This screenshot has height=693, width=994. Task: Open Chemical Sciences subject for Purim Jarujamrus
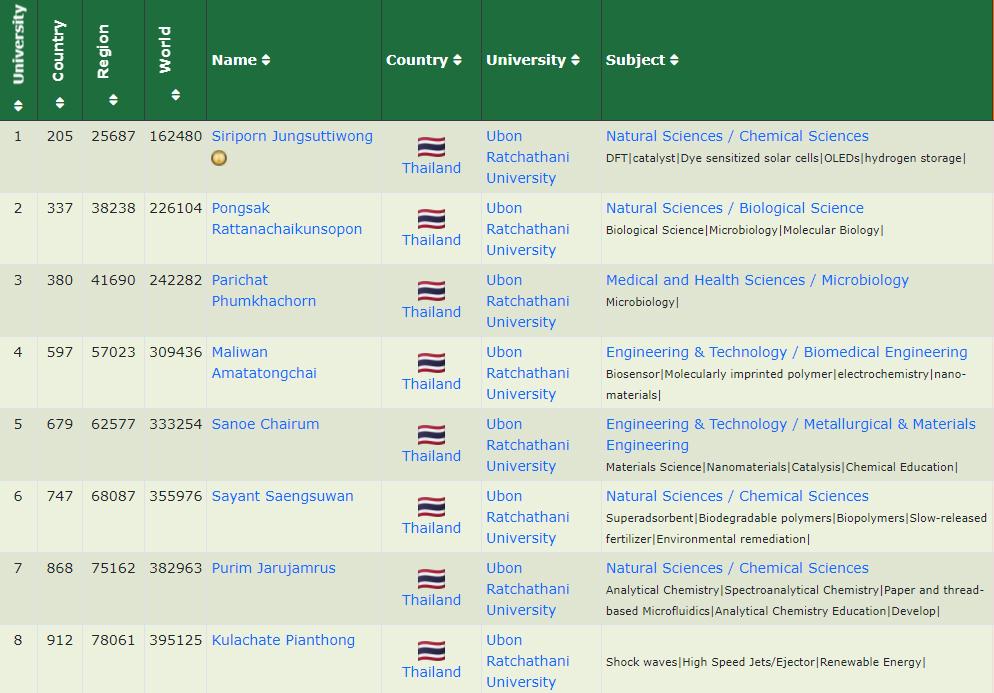pos(737,568)
